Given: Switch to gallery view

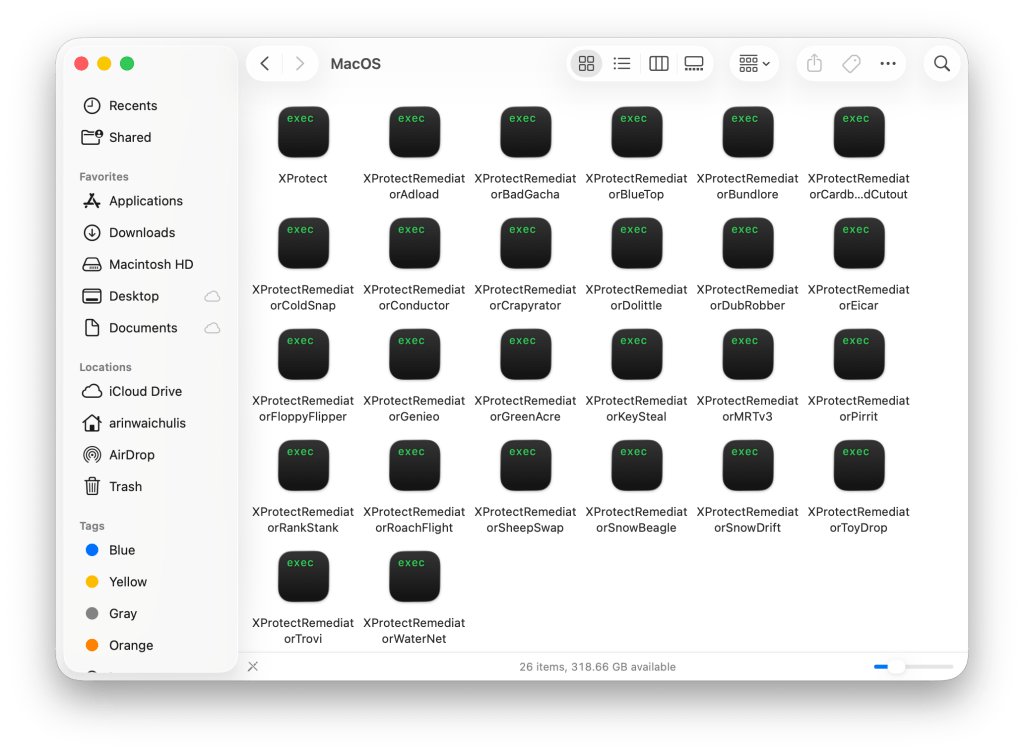Looking at the screenshot, I should [694, 64].
